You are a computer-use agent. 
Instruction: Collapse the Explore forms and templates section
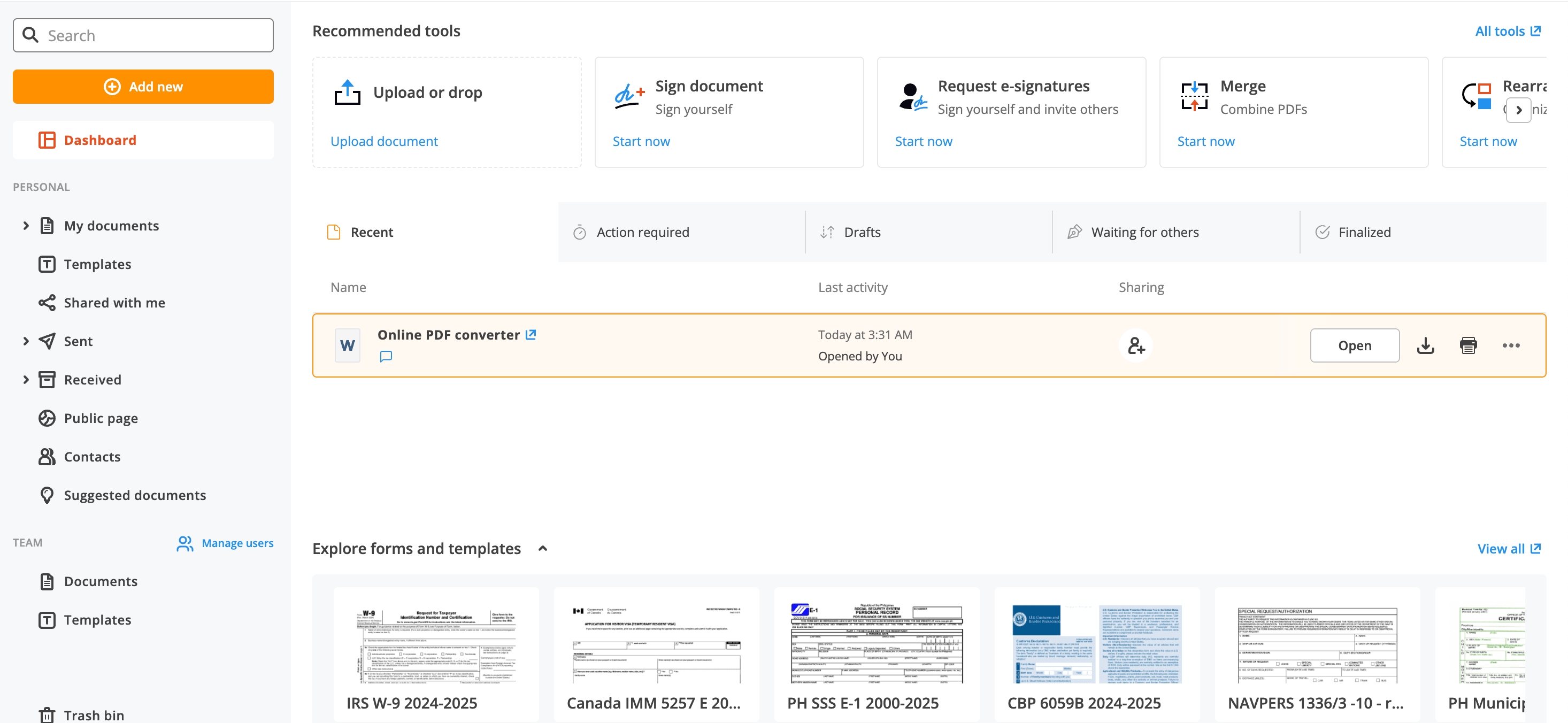point(543,548)
